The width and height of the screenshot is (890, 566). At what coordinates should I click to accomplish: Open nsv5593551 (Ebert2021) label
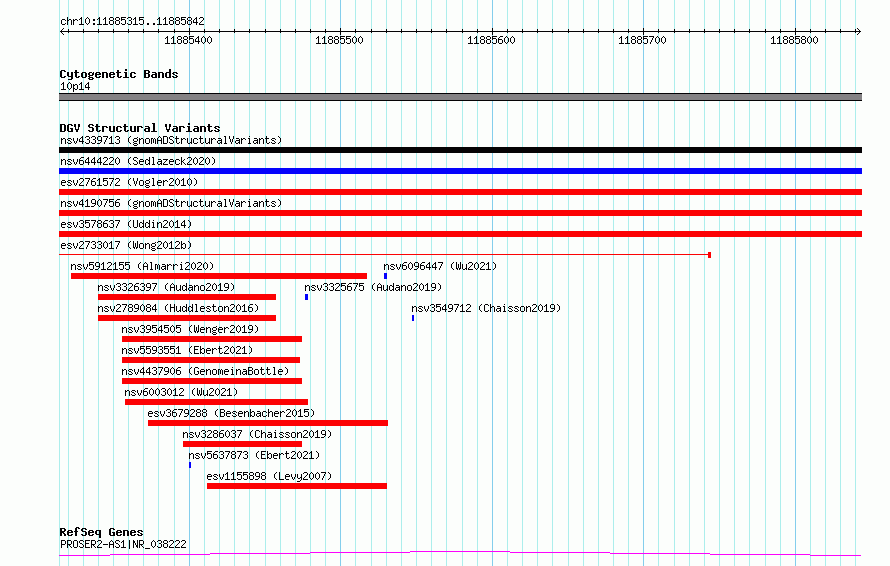click(x=187, y=350)
